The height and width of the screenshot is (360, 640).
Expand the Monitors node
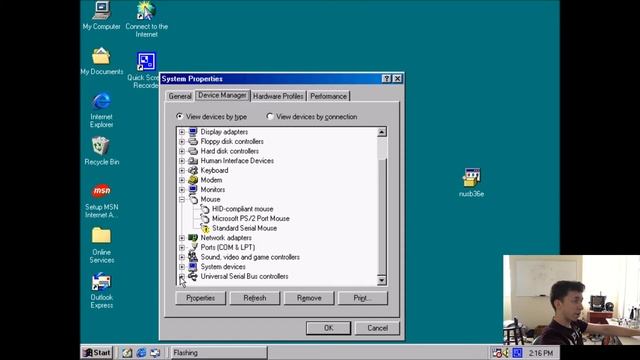[182, 189]
